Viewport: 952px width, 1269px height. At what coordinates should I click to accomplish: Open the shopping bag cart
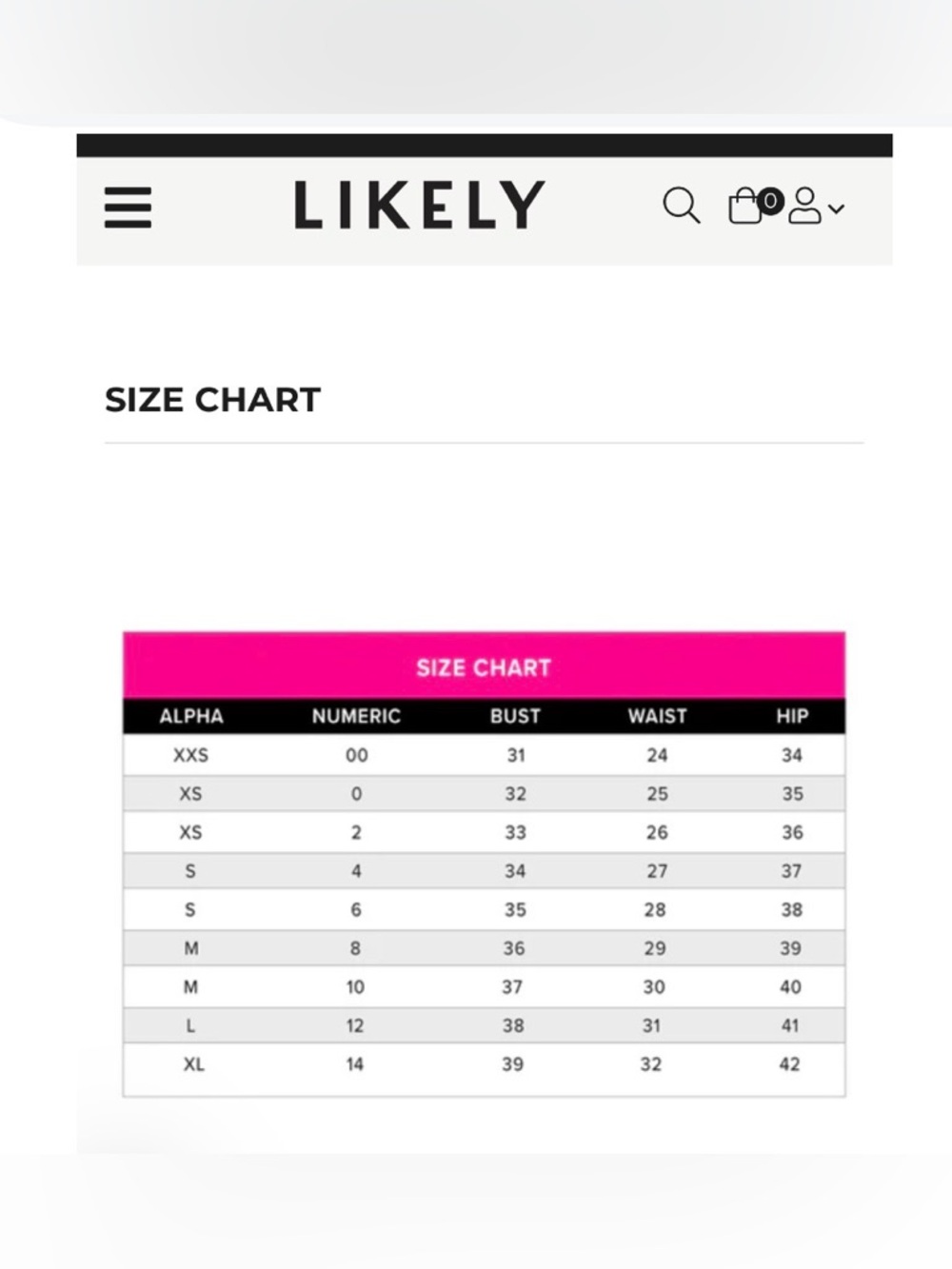tap(745, 206)
